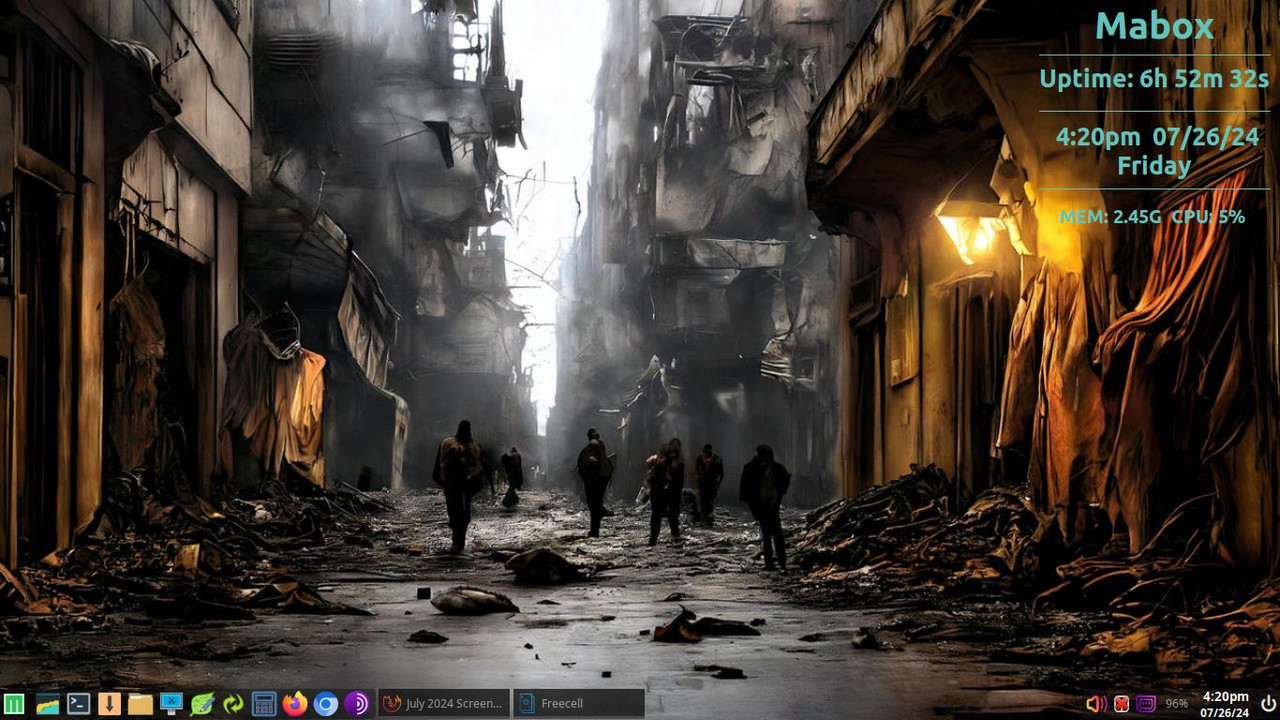Viewport: 1280px width, 720px height.
Task: Click the Mabox title in the desktop widget
Action: [x=1154, y=26]
